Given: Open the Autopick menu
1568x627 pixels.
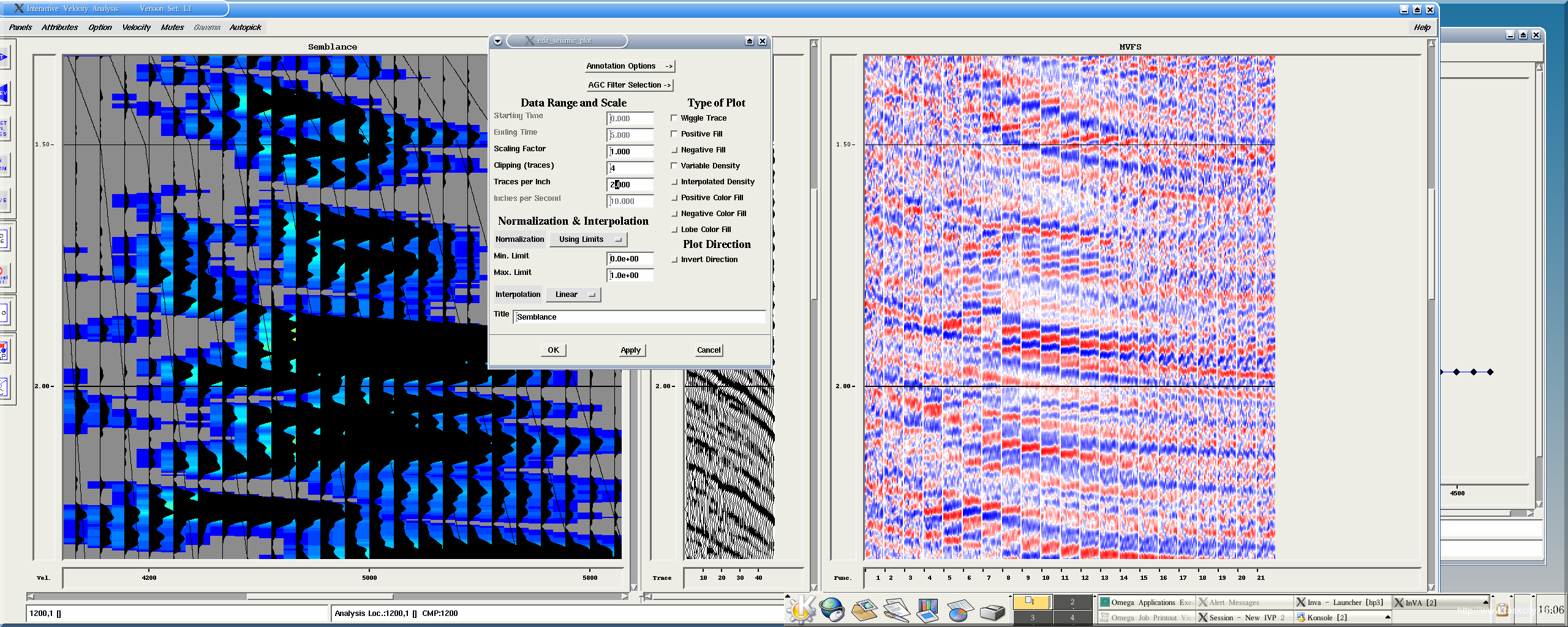Looking at the screenshot, I should point(245,28).
